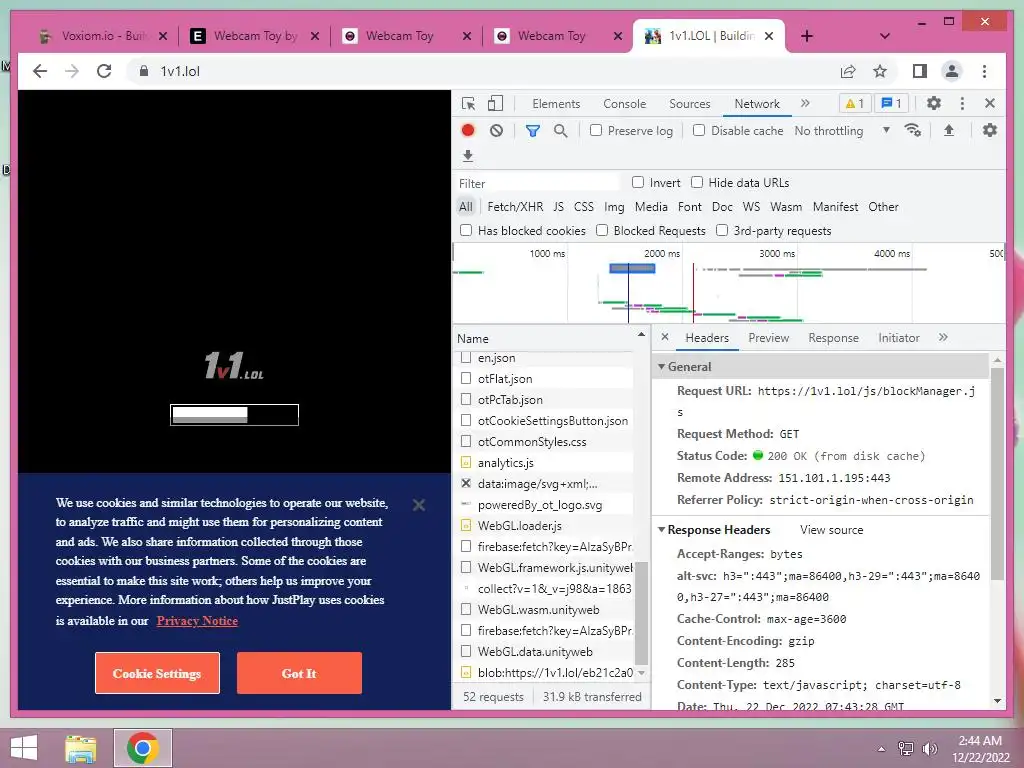Open a new browser tab
Viewport: 1024px width, 768px height.
807,36
